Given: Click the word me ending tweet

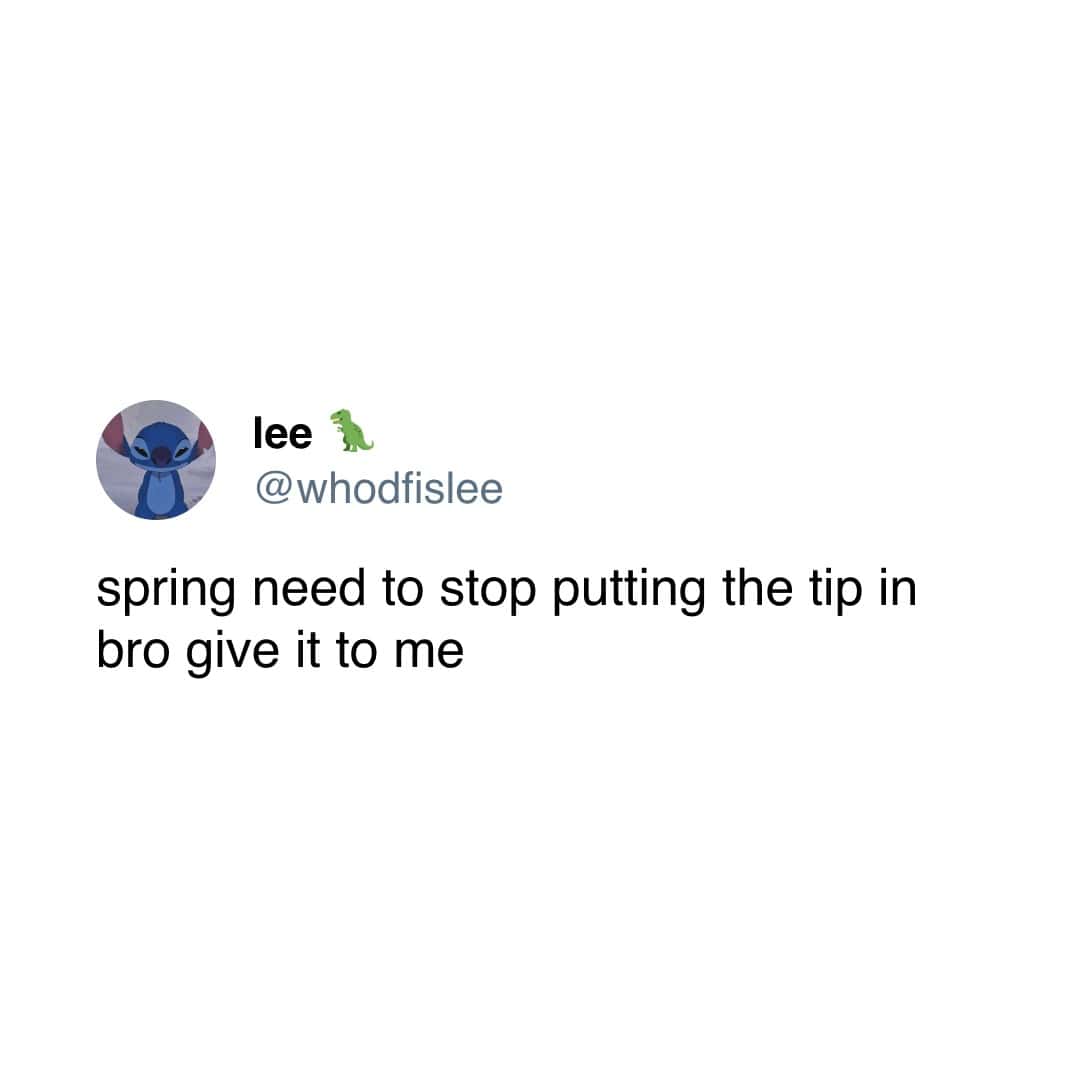Looking at the screenshot, I should coord(429,654).
